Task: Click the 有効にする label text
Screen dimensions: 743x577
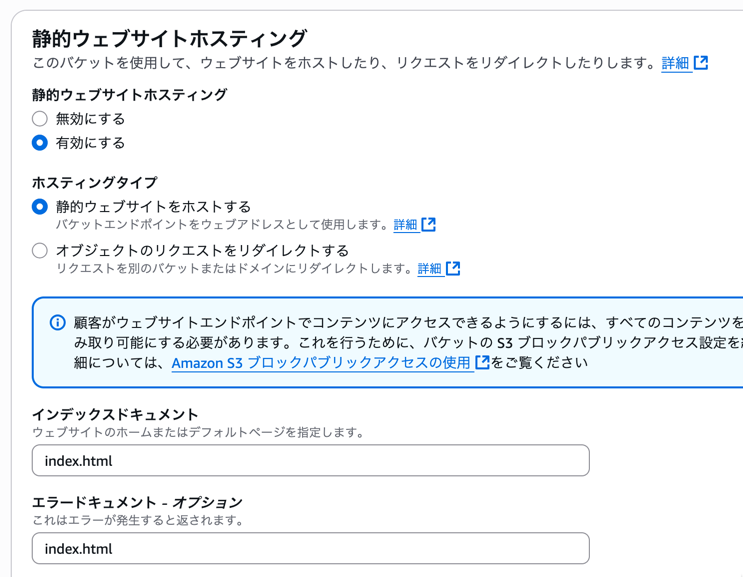Action: click(90, 143)
